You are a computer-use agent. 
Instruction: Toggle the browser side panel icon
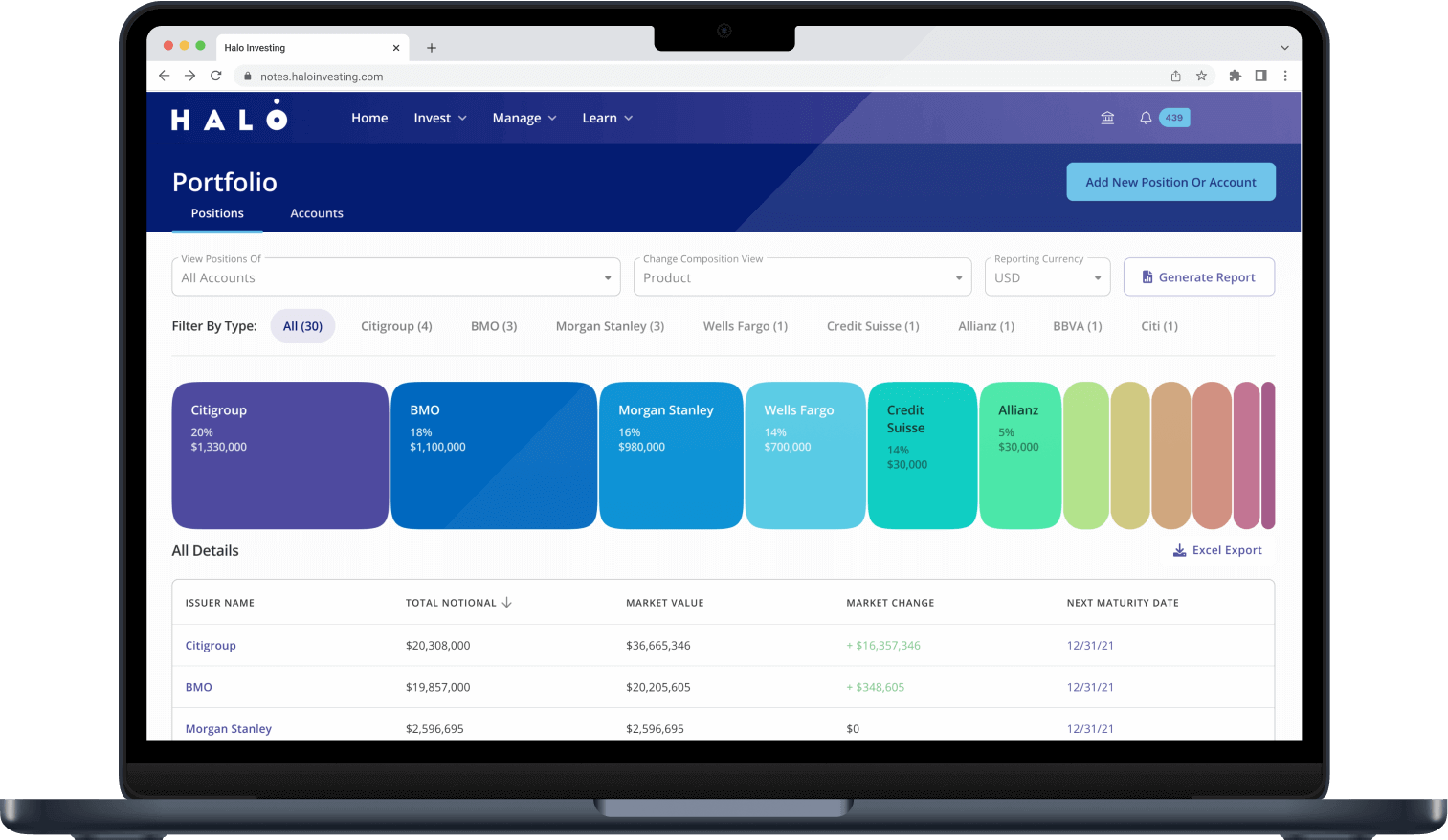click(1260, 76)
